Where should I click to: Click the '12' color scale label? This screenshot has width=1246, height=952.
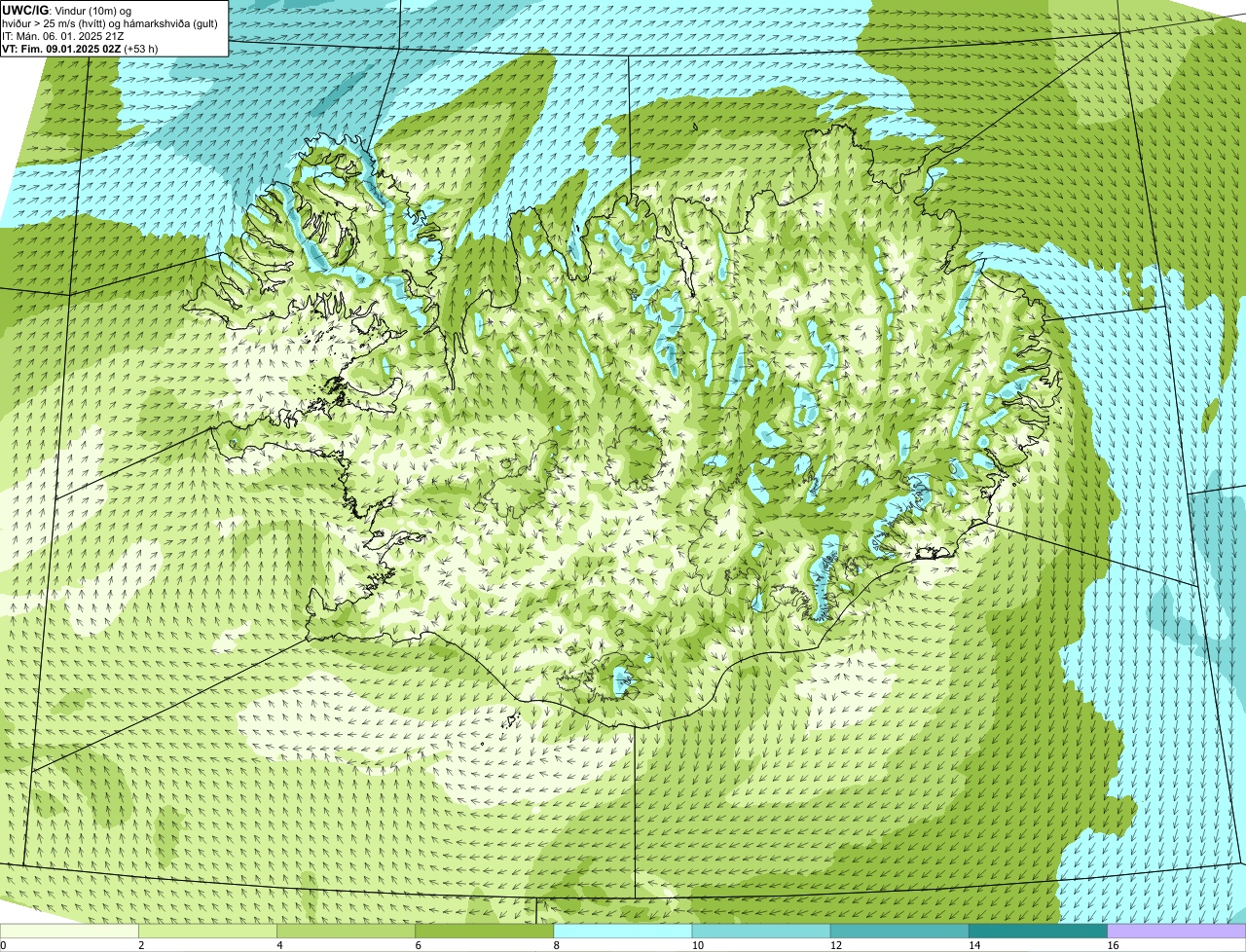(835, 945)
